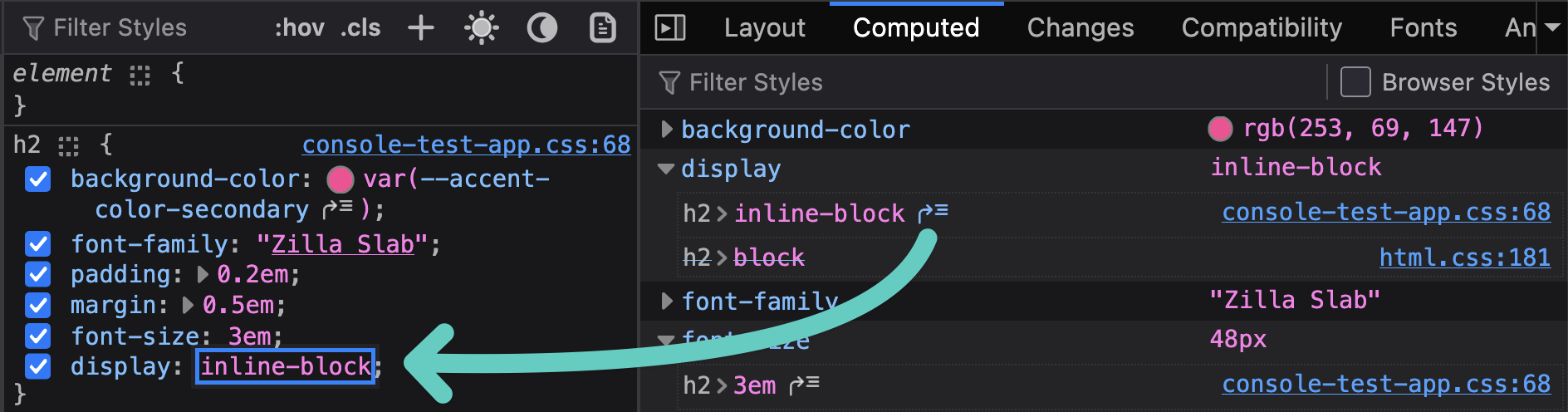Expand the background-color computed property
Image resolution: width=1568 pixels, height=412 pixels.
[666, 129]
